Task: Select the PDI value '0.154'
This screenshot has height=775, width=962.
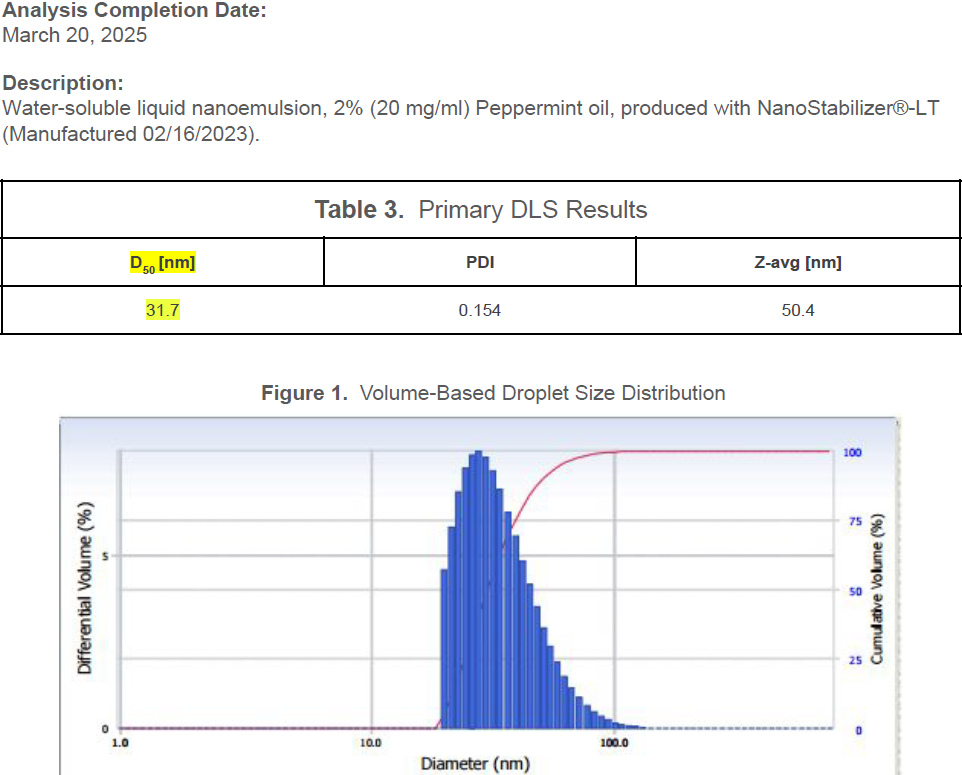Action: [x=479, y=310]
